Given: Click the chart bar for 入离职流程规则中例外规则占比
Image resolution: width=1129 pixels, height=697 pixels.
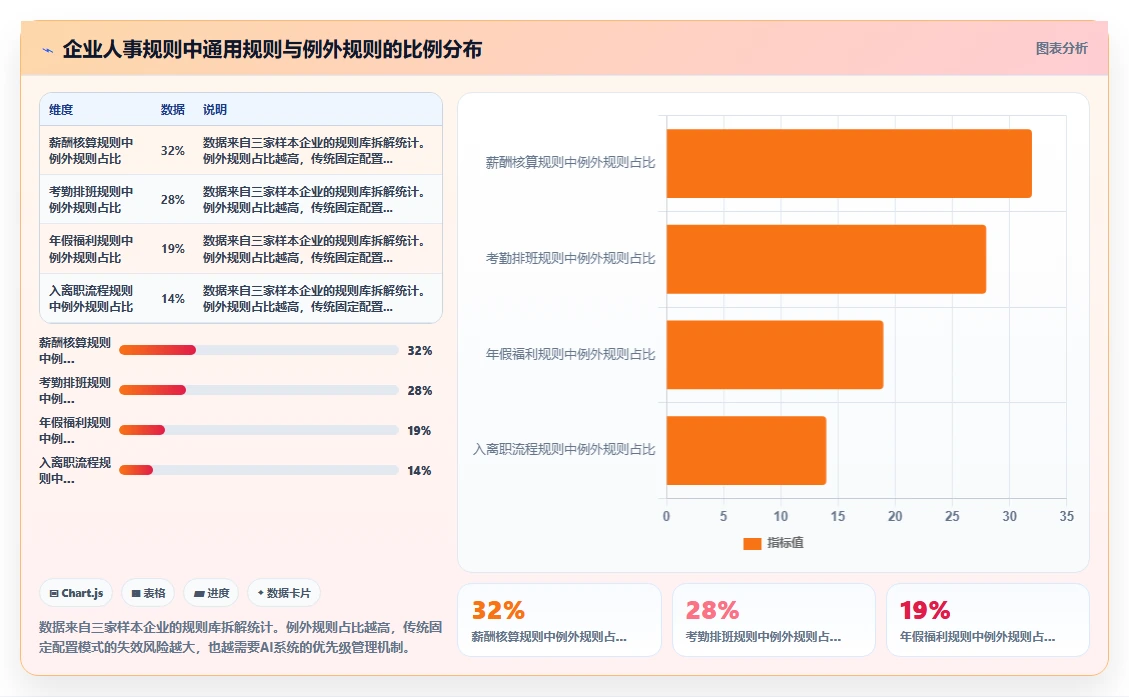Looking at the screenshot, I should [746, 451].
